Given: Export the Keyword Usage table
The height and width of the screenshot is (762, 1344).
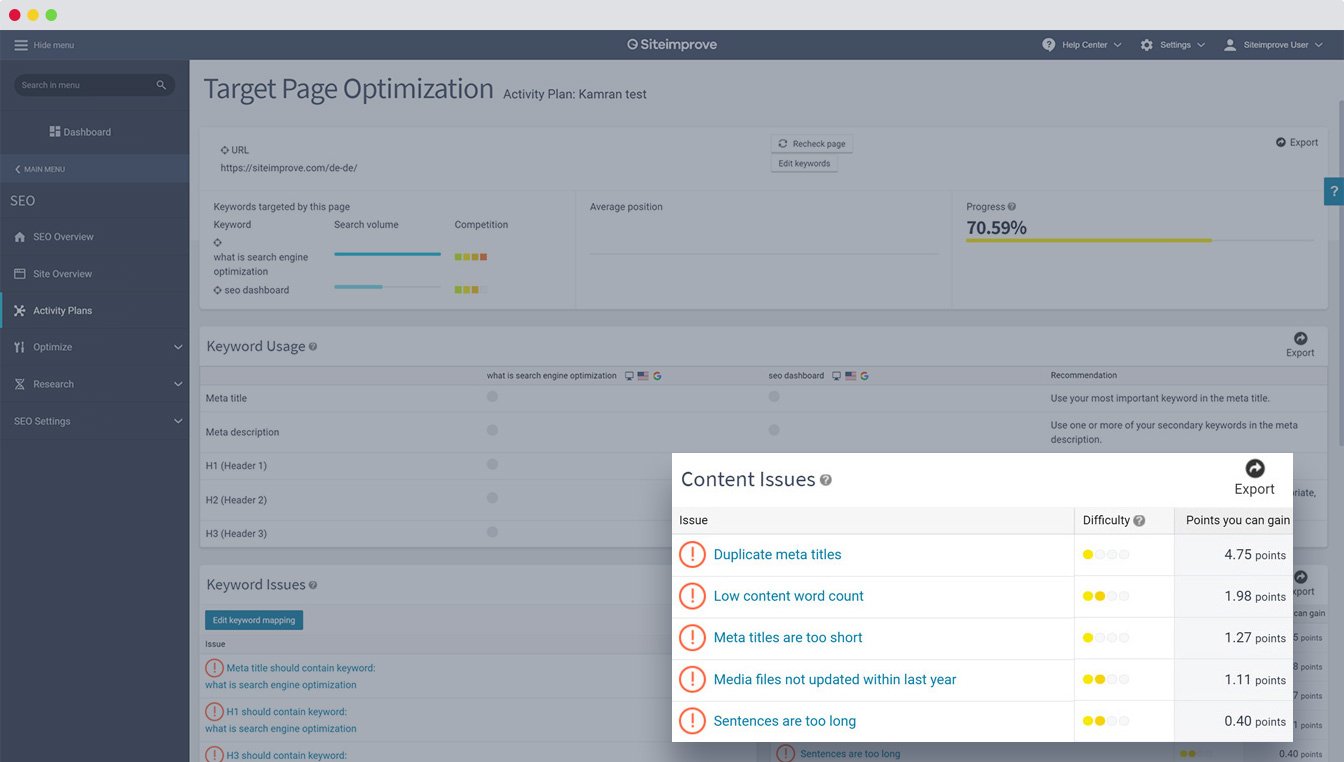Looking at the screenshot, I should [1300, 345].
